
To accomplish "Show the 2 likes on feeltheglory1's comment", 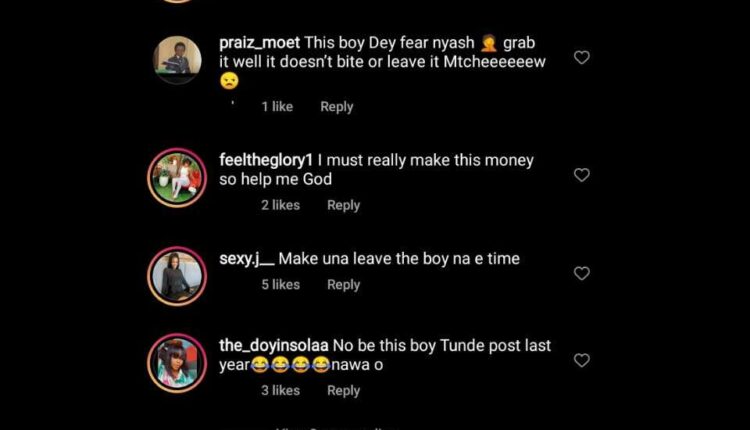I will click(280, 205).
